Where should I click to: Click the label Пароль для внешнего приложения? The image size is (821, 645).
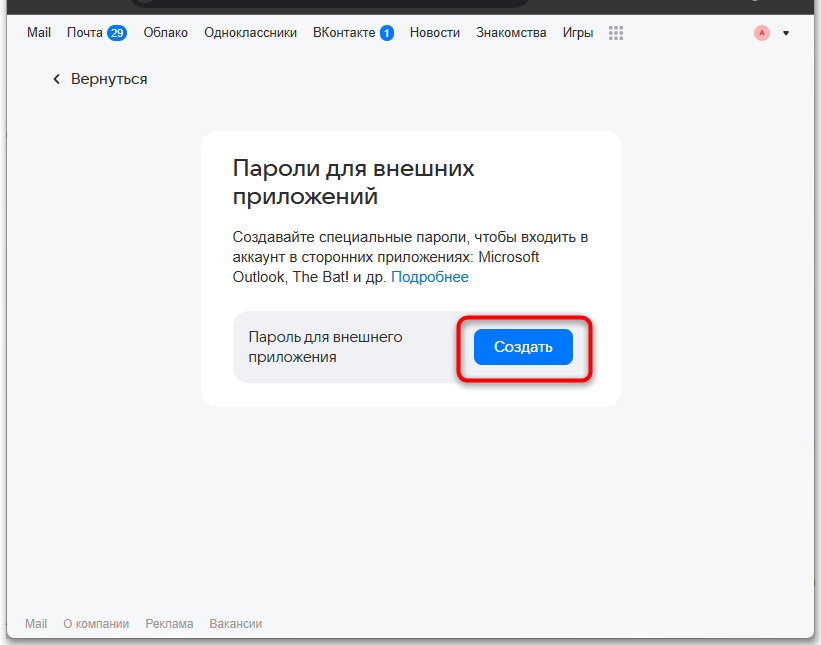click(x=325, y=347)
